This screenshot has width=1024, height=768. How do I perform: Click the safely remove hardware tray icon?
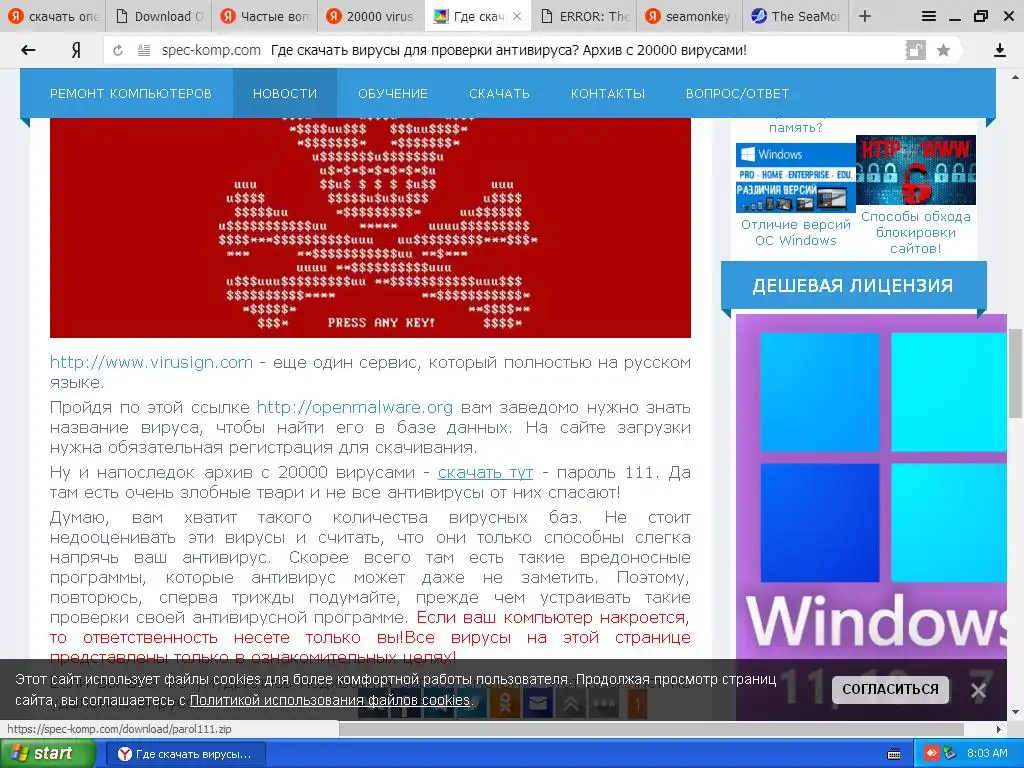coord(950,754)
